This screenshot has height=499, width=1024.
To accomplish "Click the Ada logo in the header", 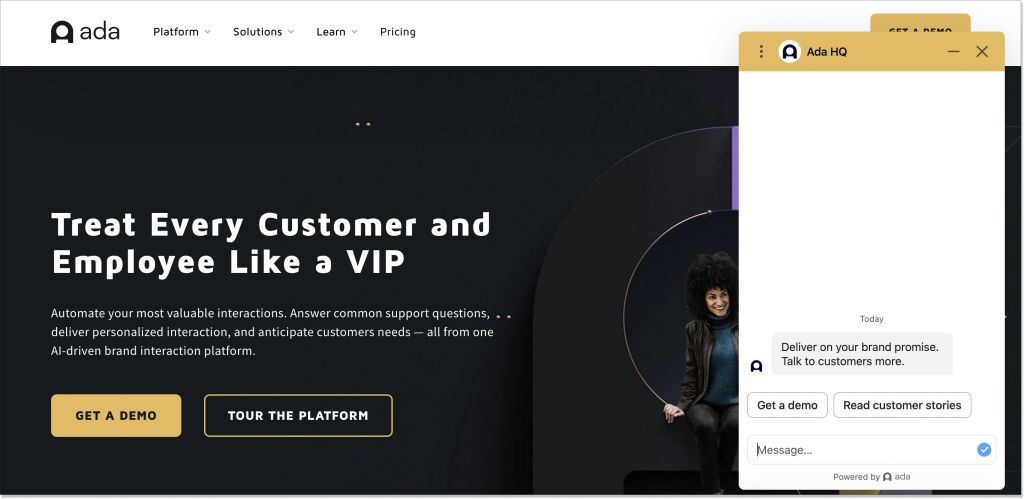I will point(86,32).
